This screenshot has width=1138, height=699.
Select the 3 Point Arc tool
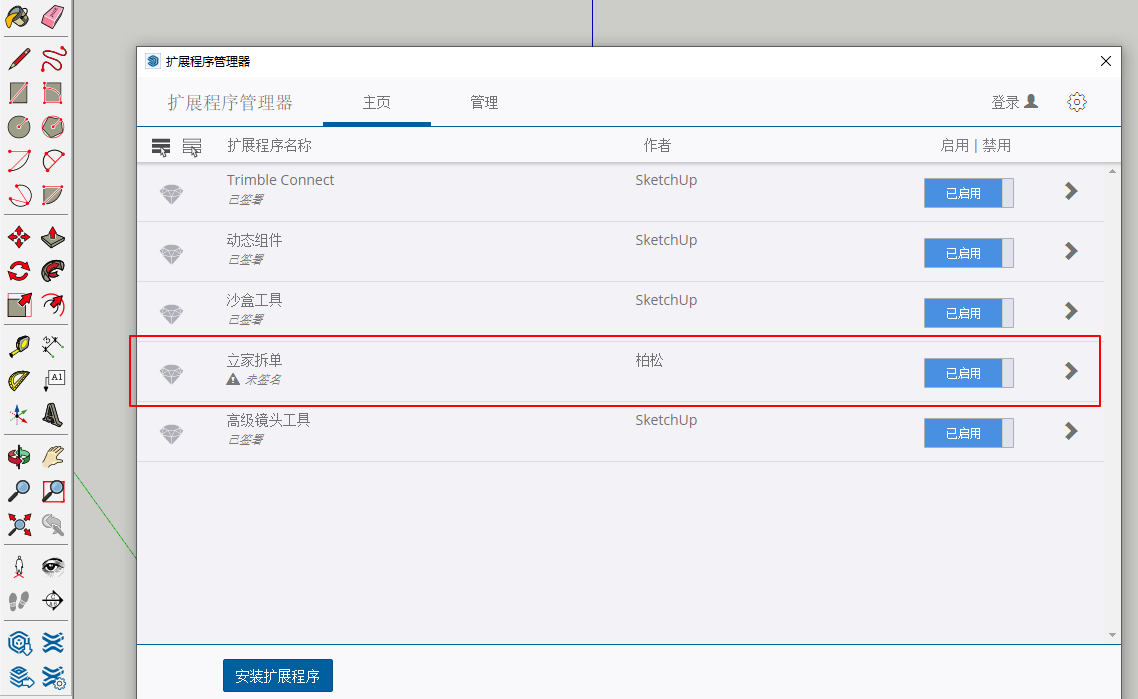point(19,195)
